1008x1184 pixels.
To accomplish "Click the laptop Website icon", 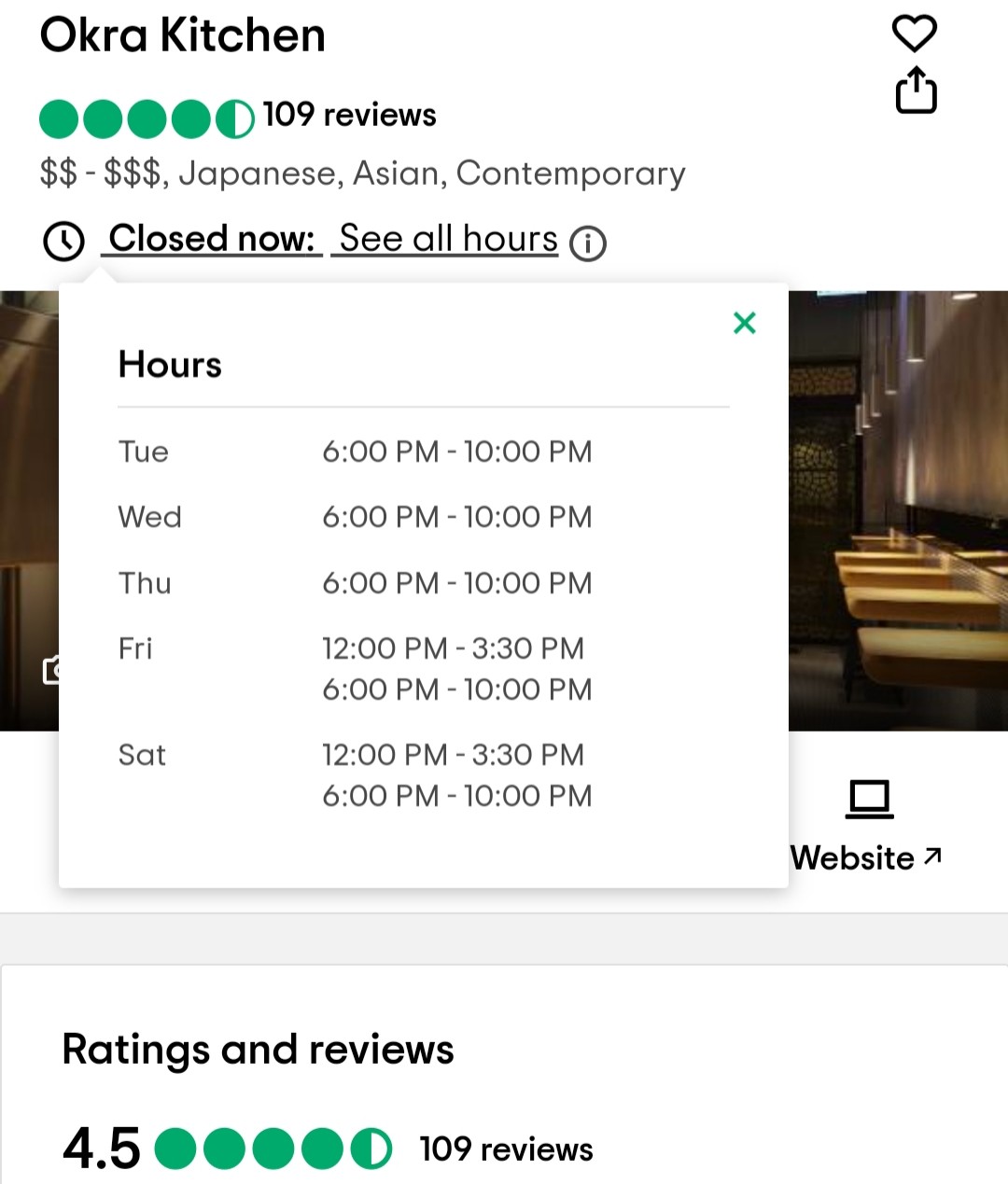I will point(870,800).
